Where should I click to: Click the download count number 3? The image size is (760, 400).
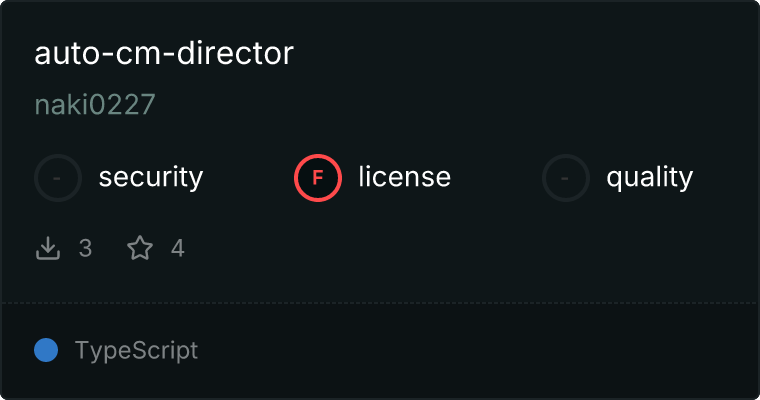click(x=85, y=248)
